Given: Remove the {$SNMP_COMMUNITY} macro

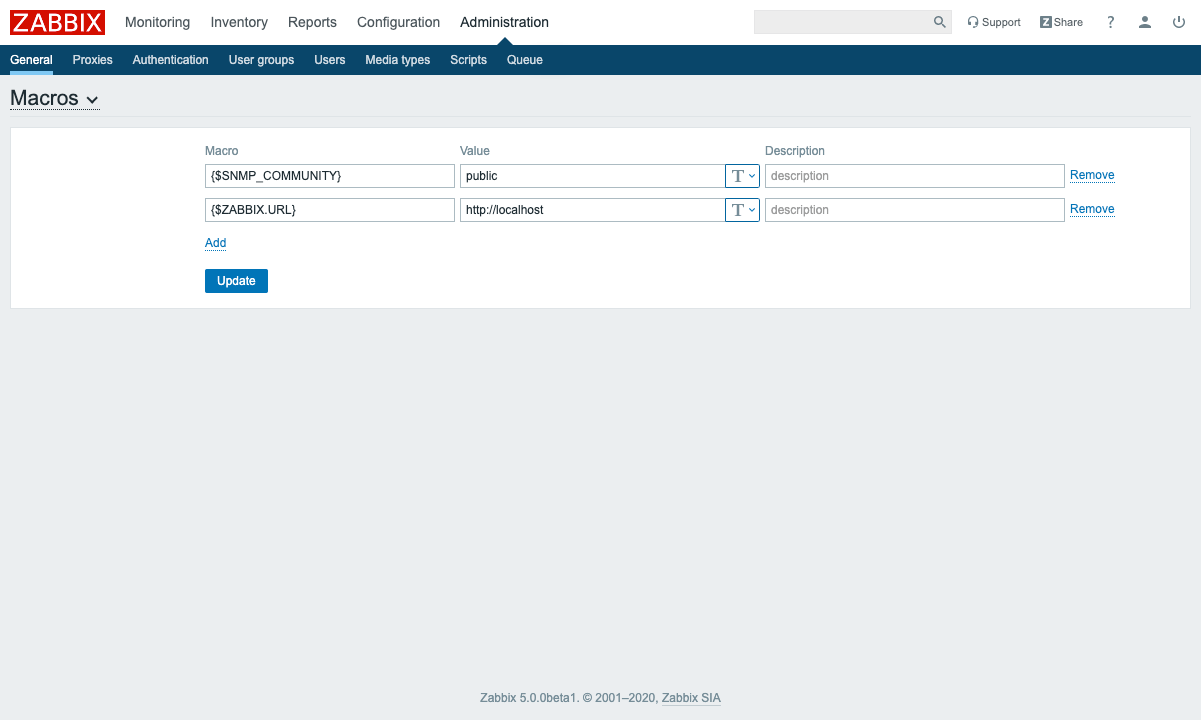Looking at the screenshot, I should tap(1092, 175).
